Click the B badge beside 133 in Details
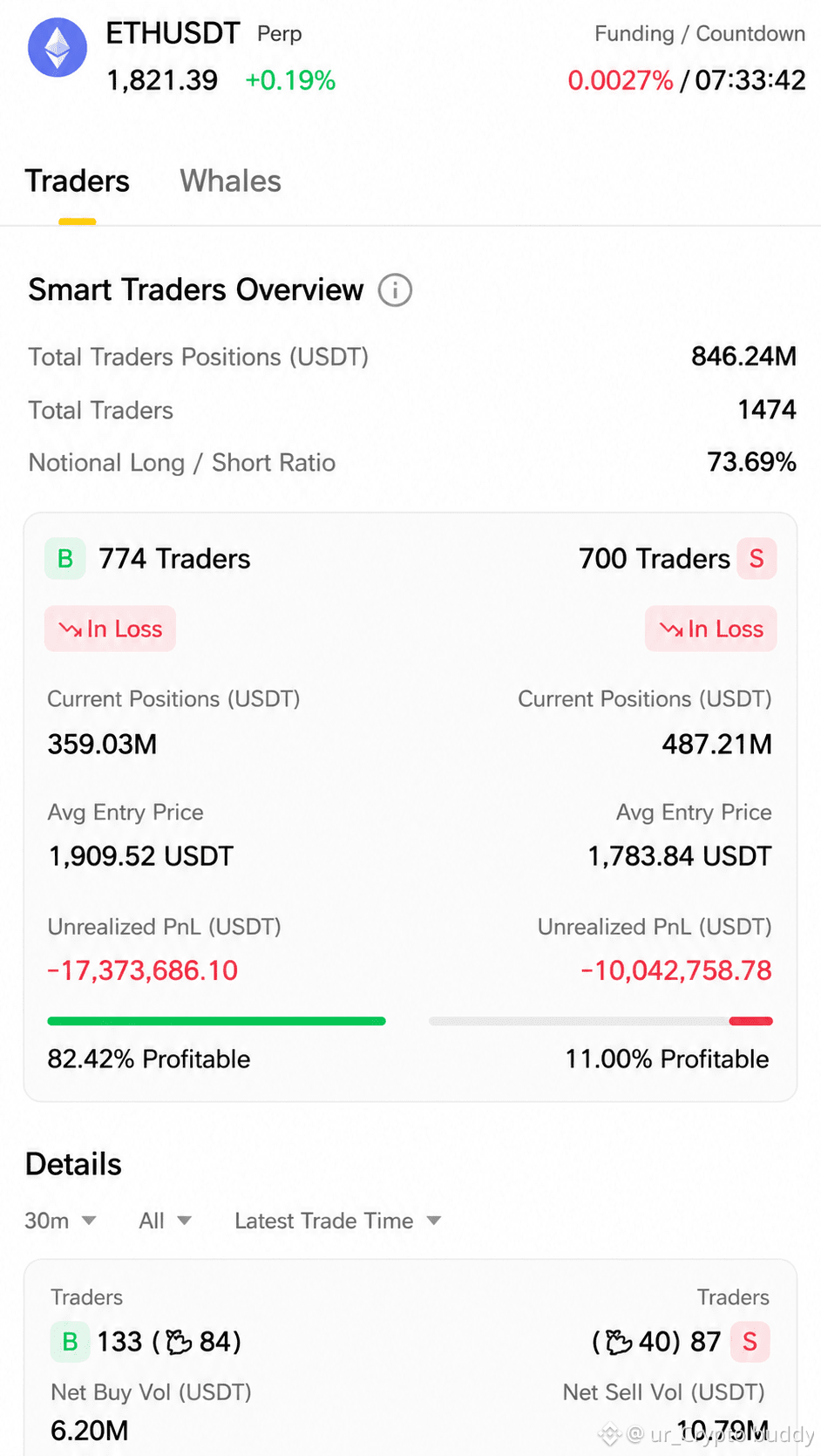This screenshot has height=1456, width=821. 71,1342
